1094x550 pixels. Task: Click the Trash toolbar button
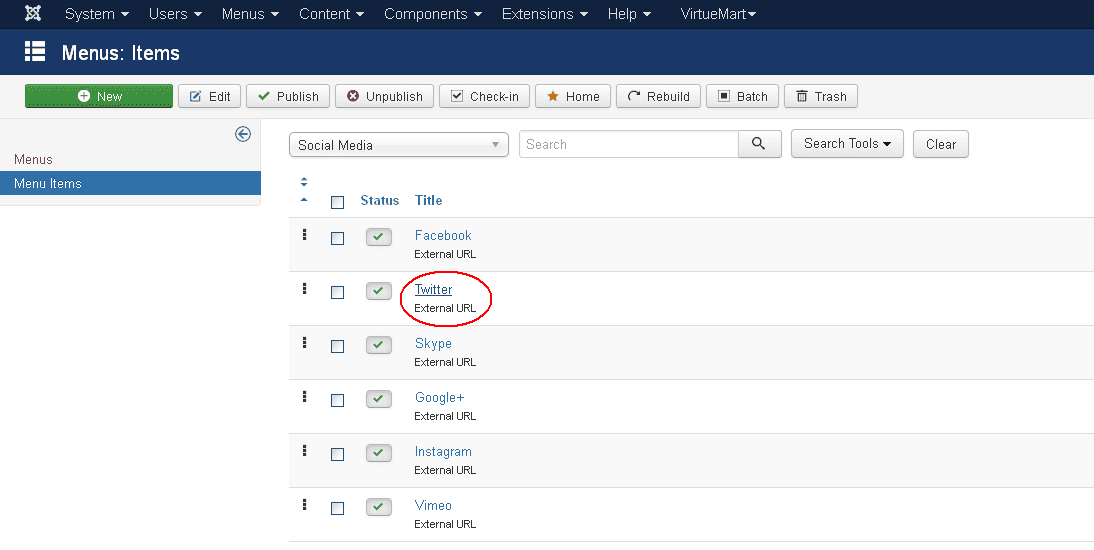pos(821,96)
